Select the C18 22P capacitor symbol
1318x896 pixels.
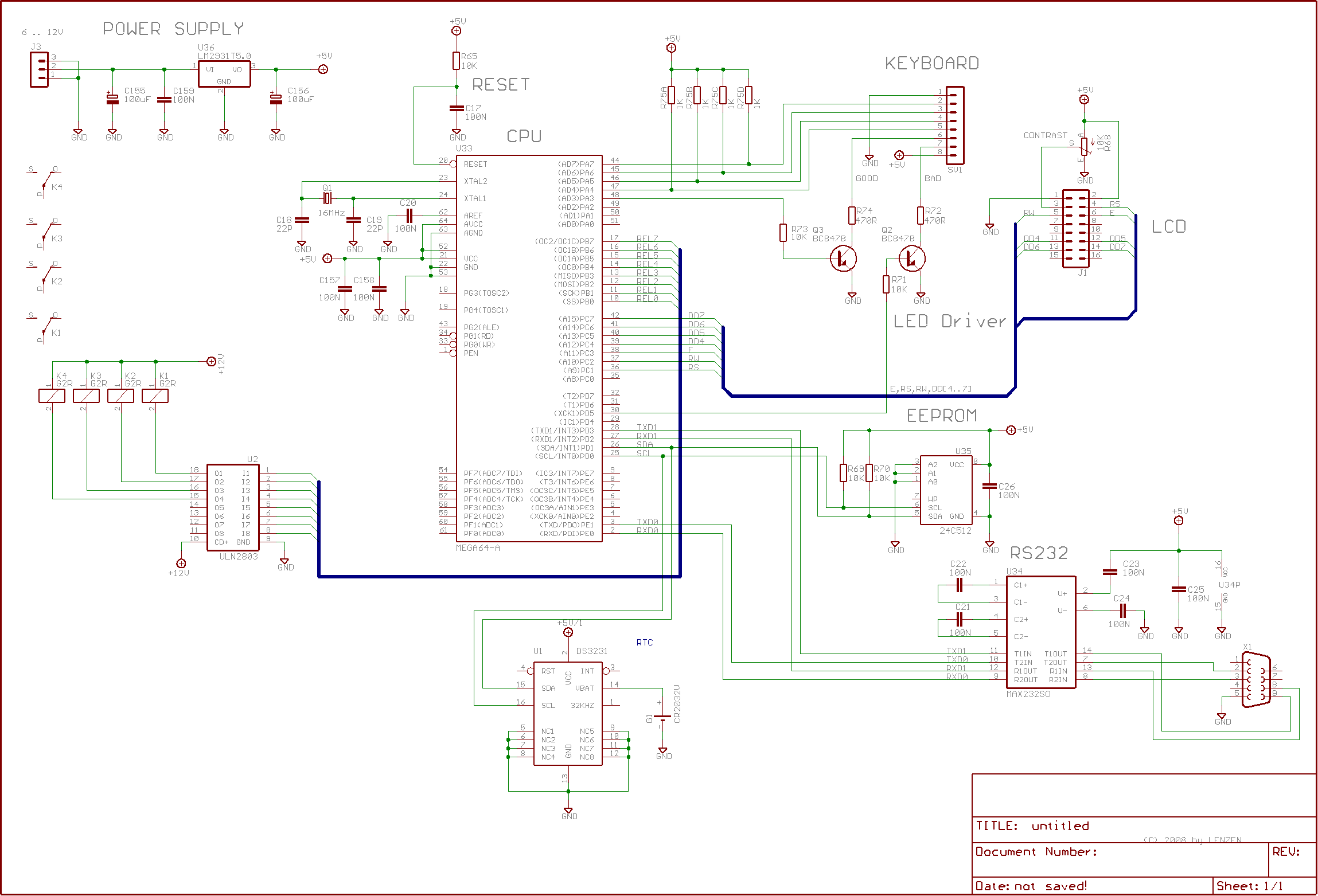point(302,220)
